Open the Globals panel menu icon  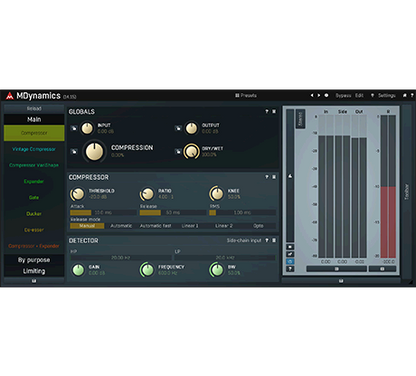point(274,111)
